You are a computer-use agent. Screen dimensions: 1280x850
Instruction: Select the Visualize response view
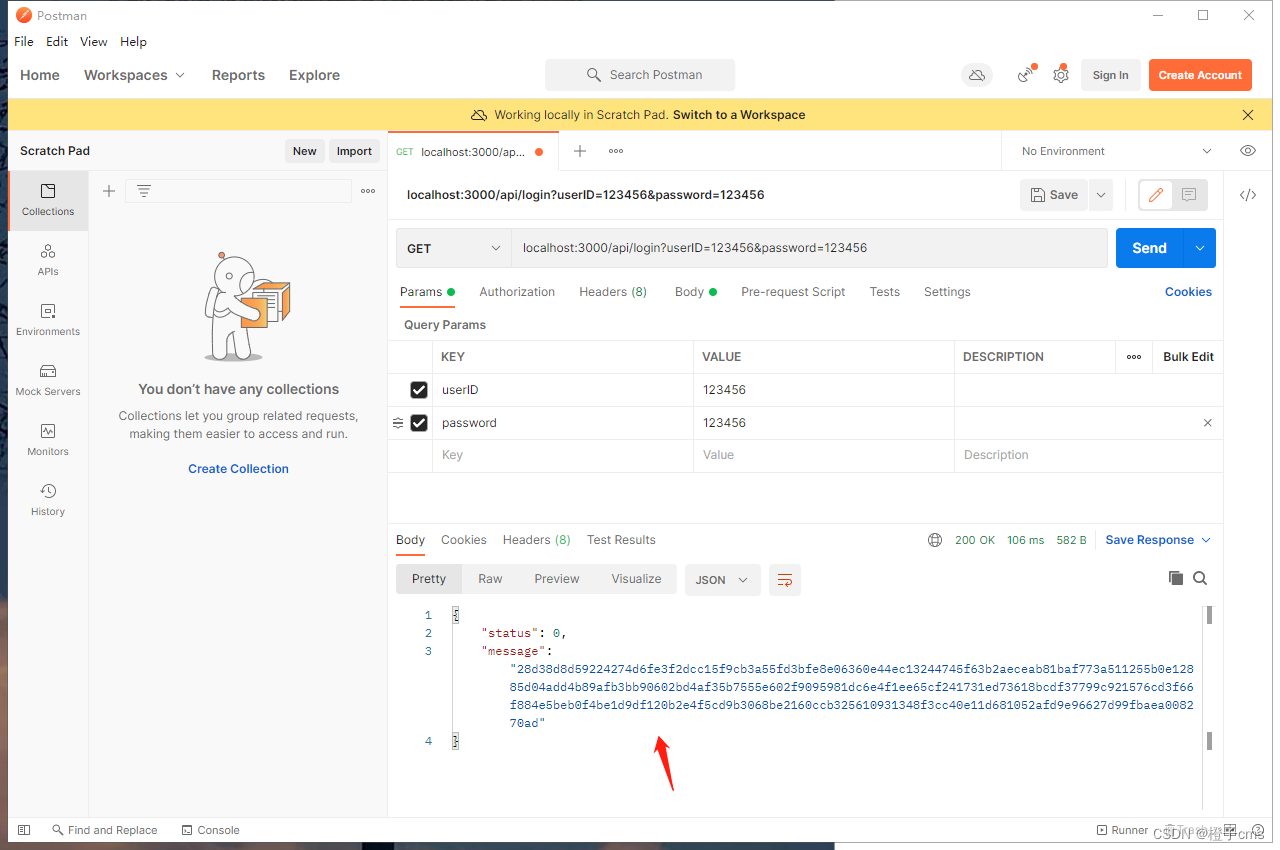click(x=636, y=579)
